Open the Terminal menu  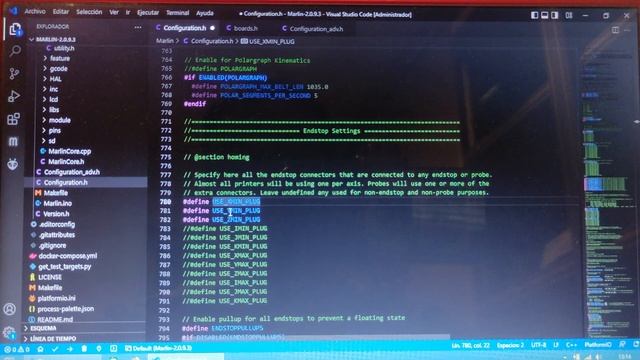(x=178, y=13)
